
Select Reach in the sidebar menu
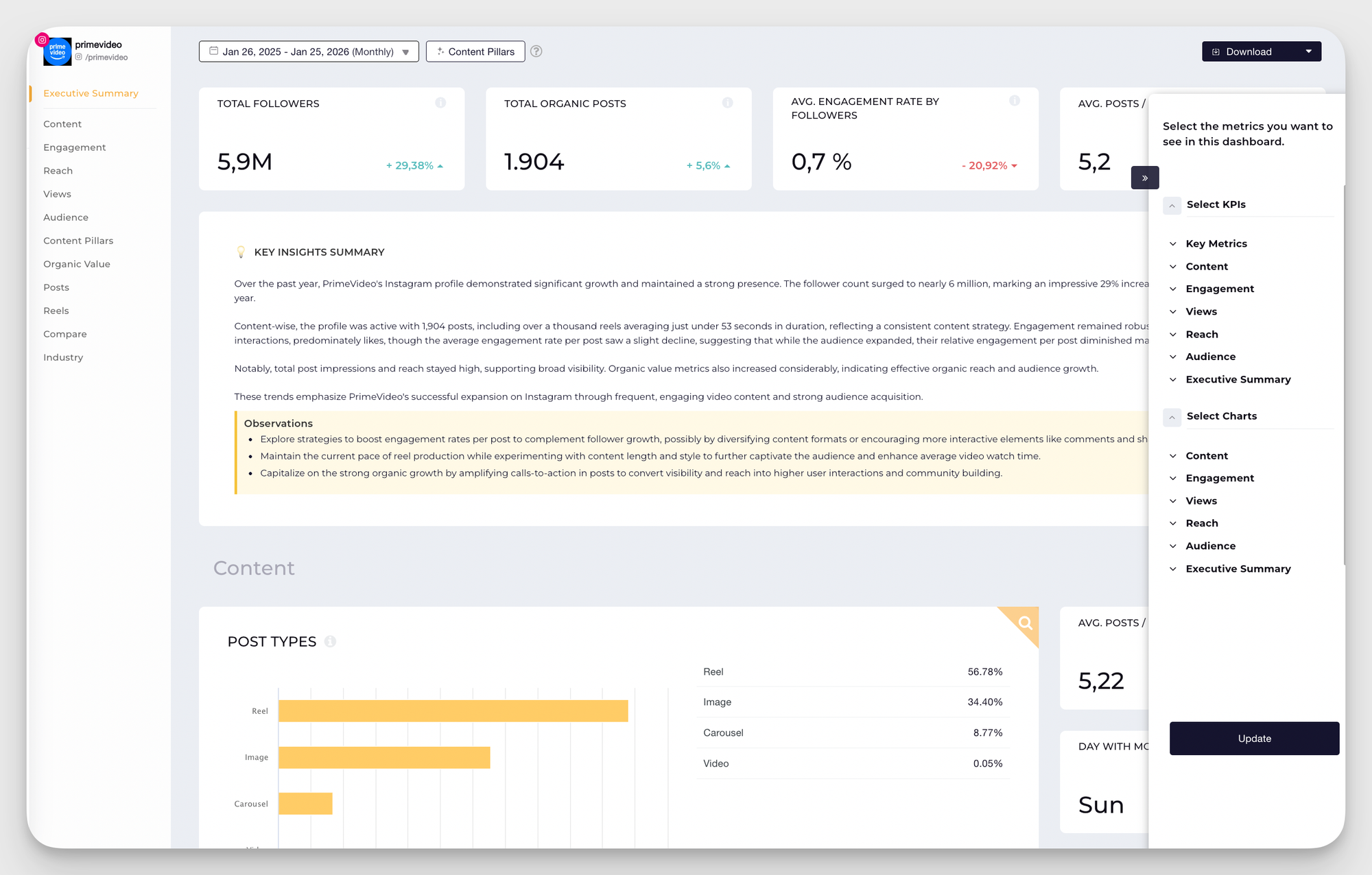[58, 170]
